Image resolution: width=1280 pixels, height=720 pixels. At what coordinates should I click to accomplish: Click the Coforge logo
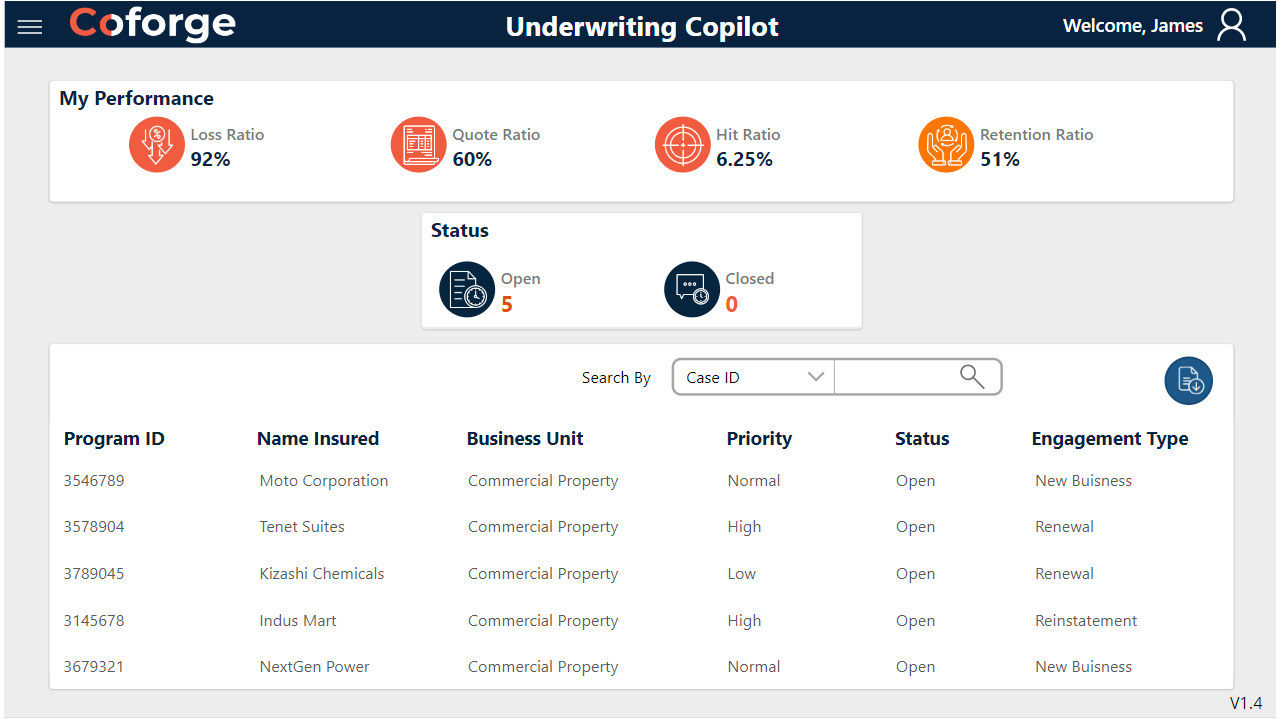click(x=153, y=25)
